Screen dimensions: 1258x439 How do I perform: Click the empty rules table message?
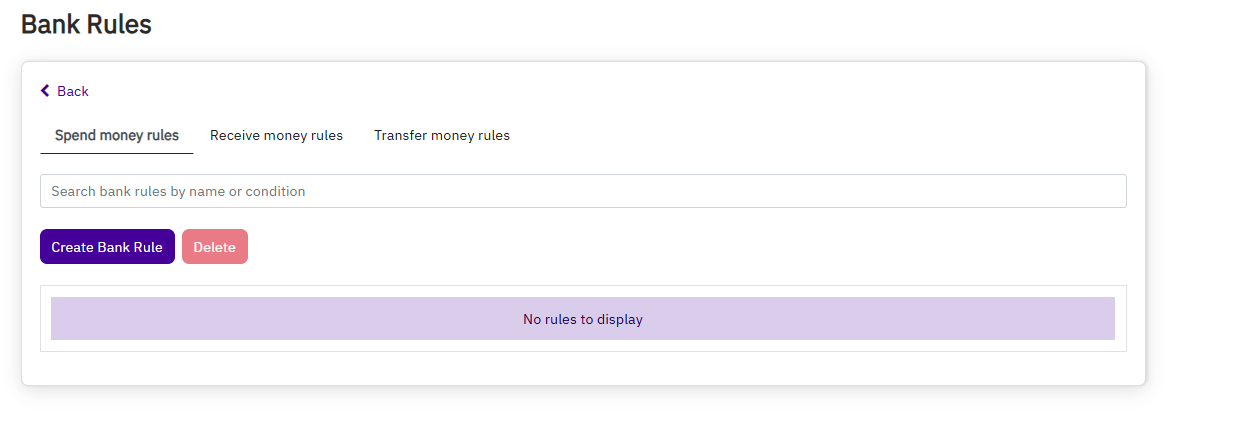[583, 319]
